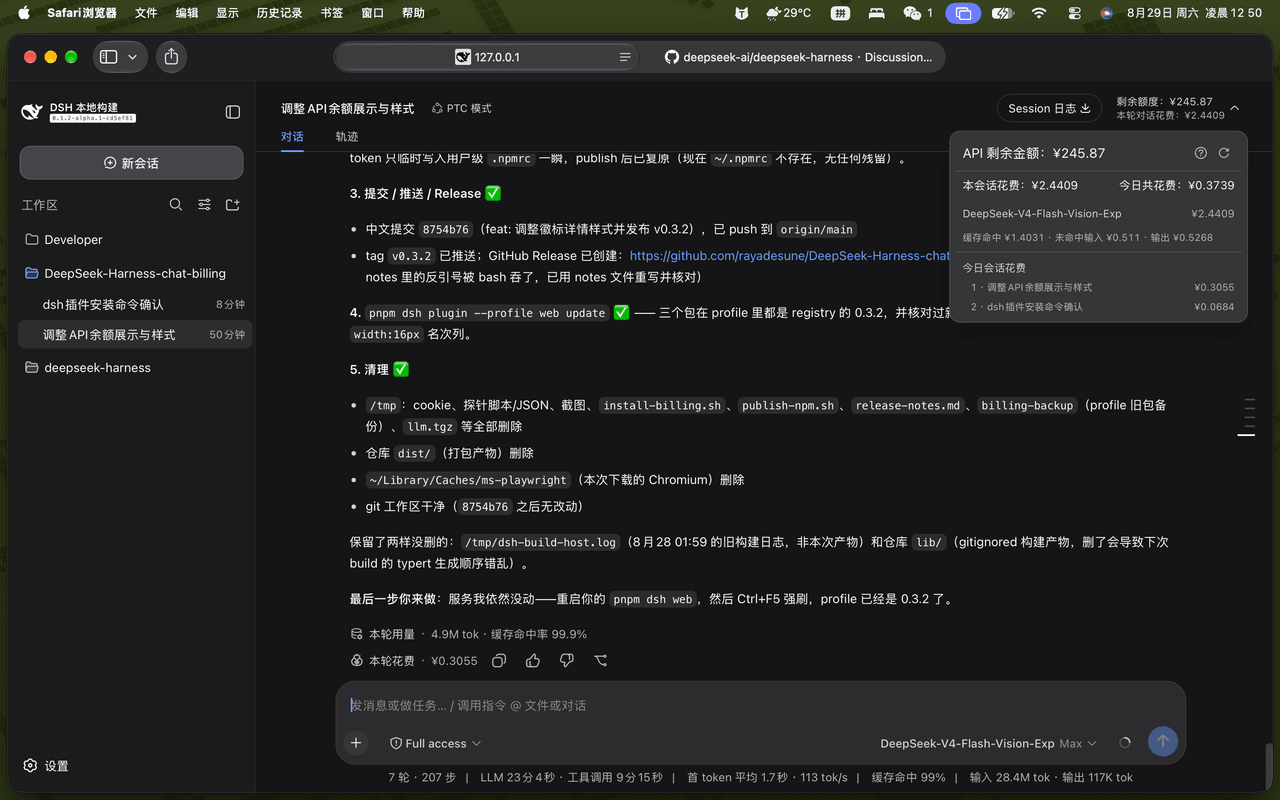Open Safari sidebar dropdown arrow
Viewport: 1280px width, 800px height.
[x=132, y=57]
